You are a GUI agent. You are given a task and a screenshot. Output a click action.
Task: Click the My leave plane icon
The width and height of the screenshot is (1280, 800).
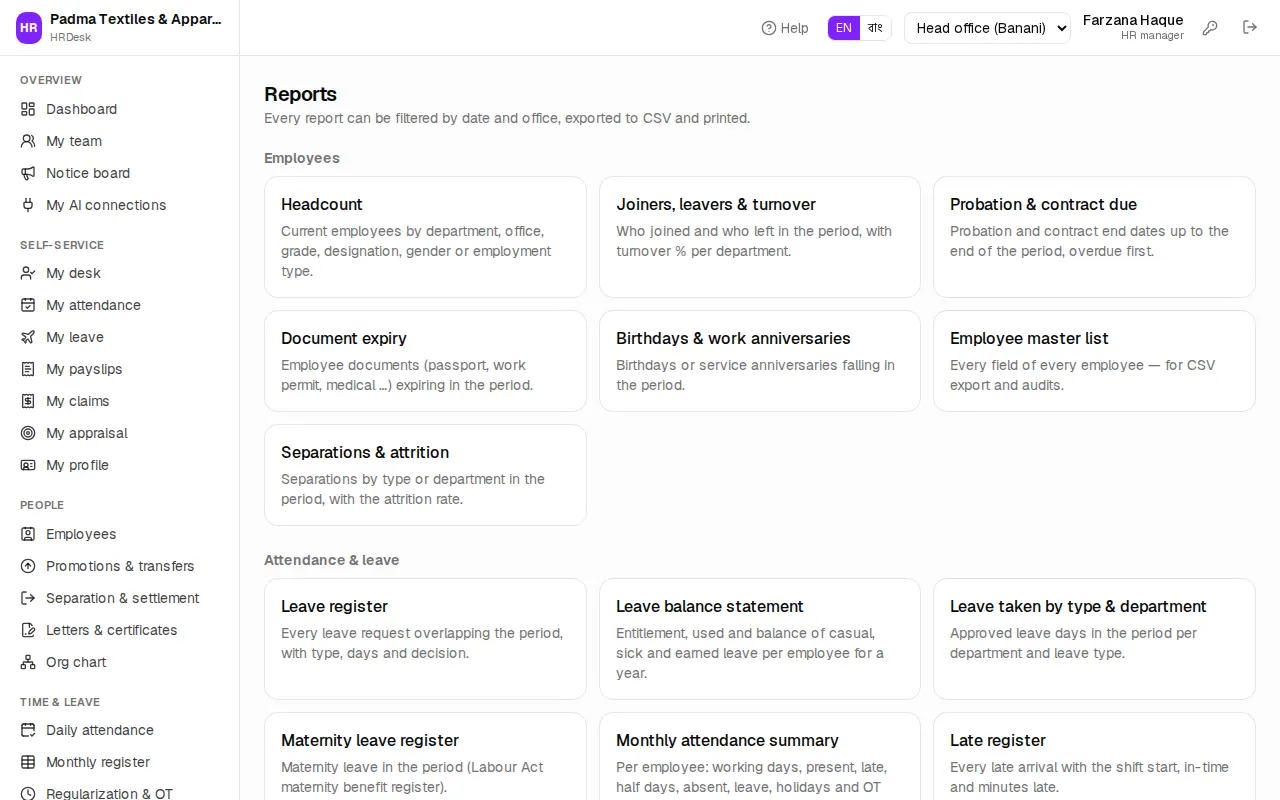click(28, 337)
